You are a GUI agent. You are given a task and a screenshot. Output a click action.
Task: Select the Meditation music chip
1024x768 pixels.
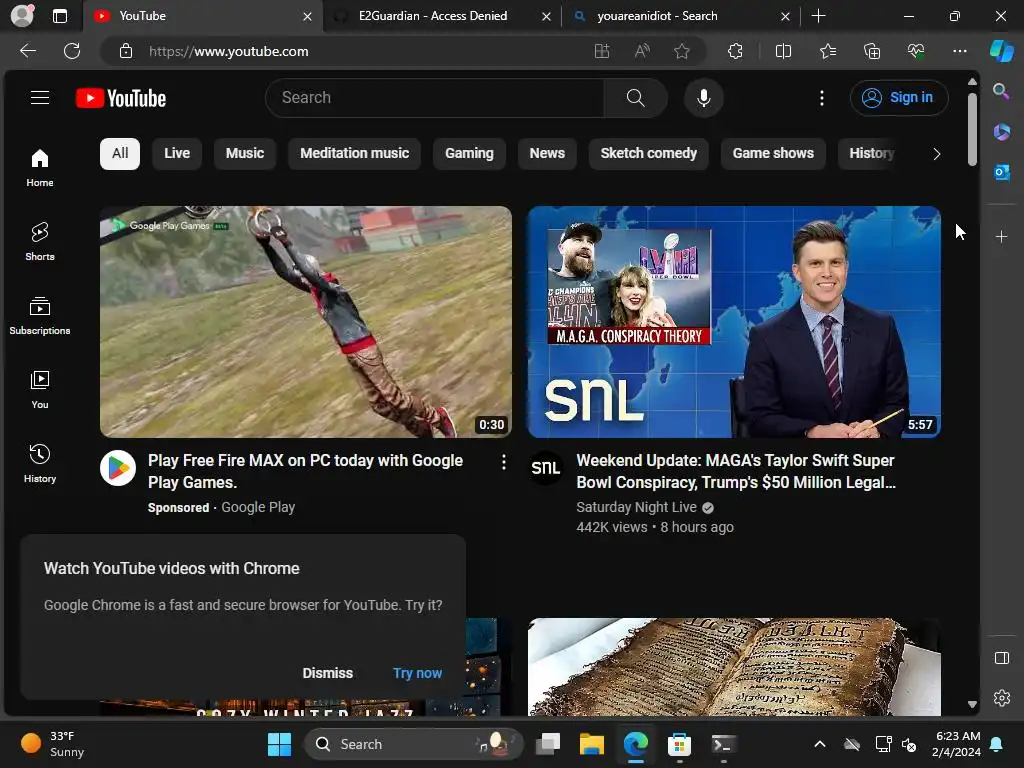pos(355,153)
